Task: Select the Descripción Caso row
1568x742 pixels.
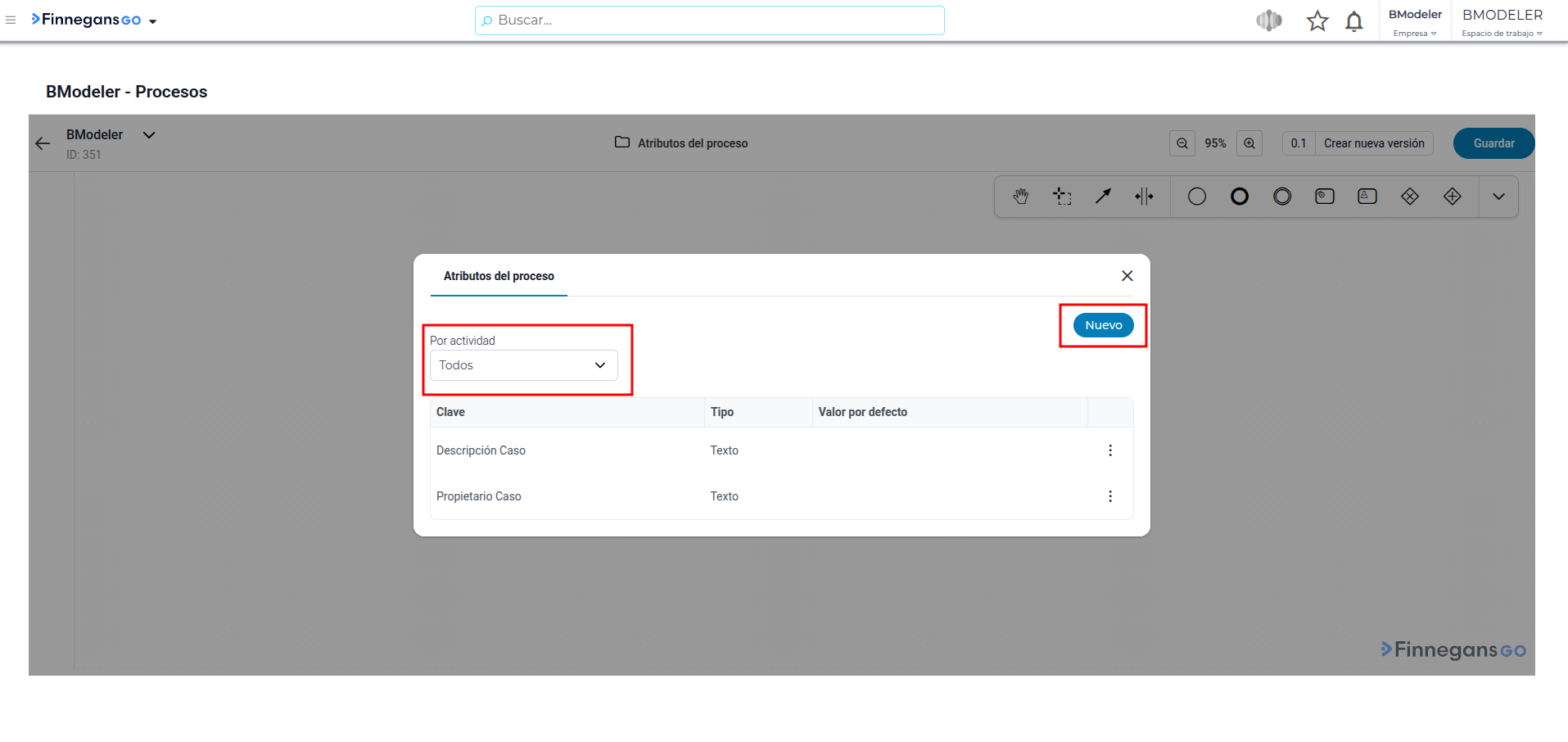Action: coord(782,450)
